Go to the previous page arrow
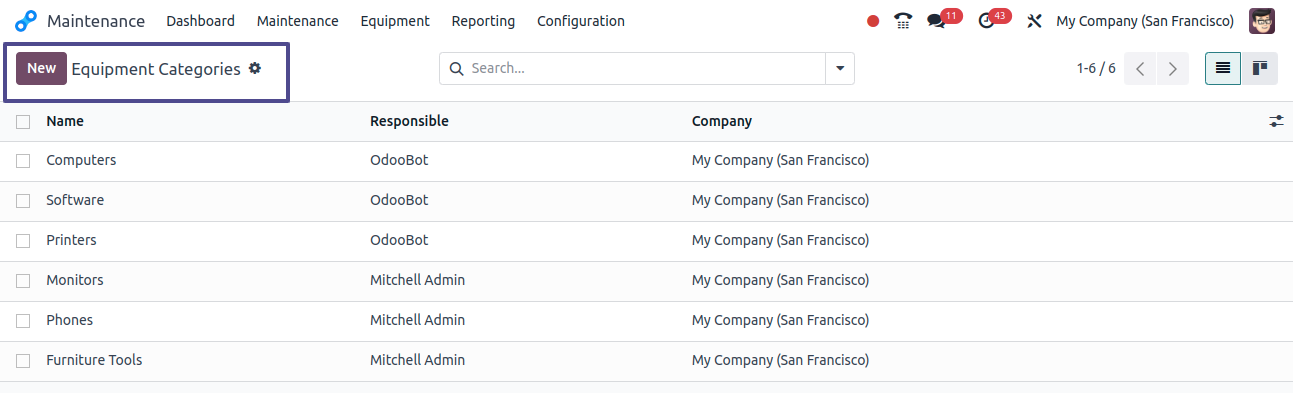Screen dimensions: 1293x393 click(x=1140, y=69)
